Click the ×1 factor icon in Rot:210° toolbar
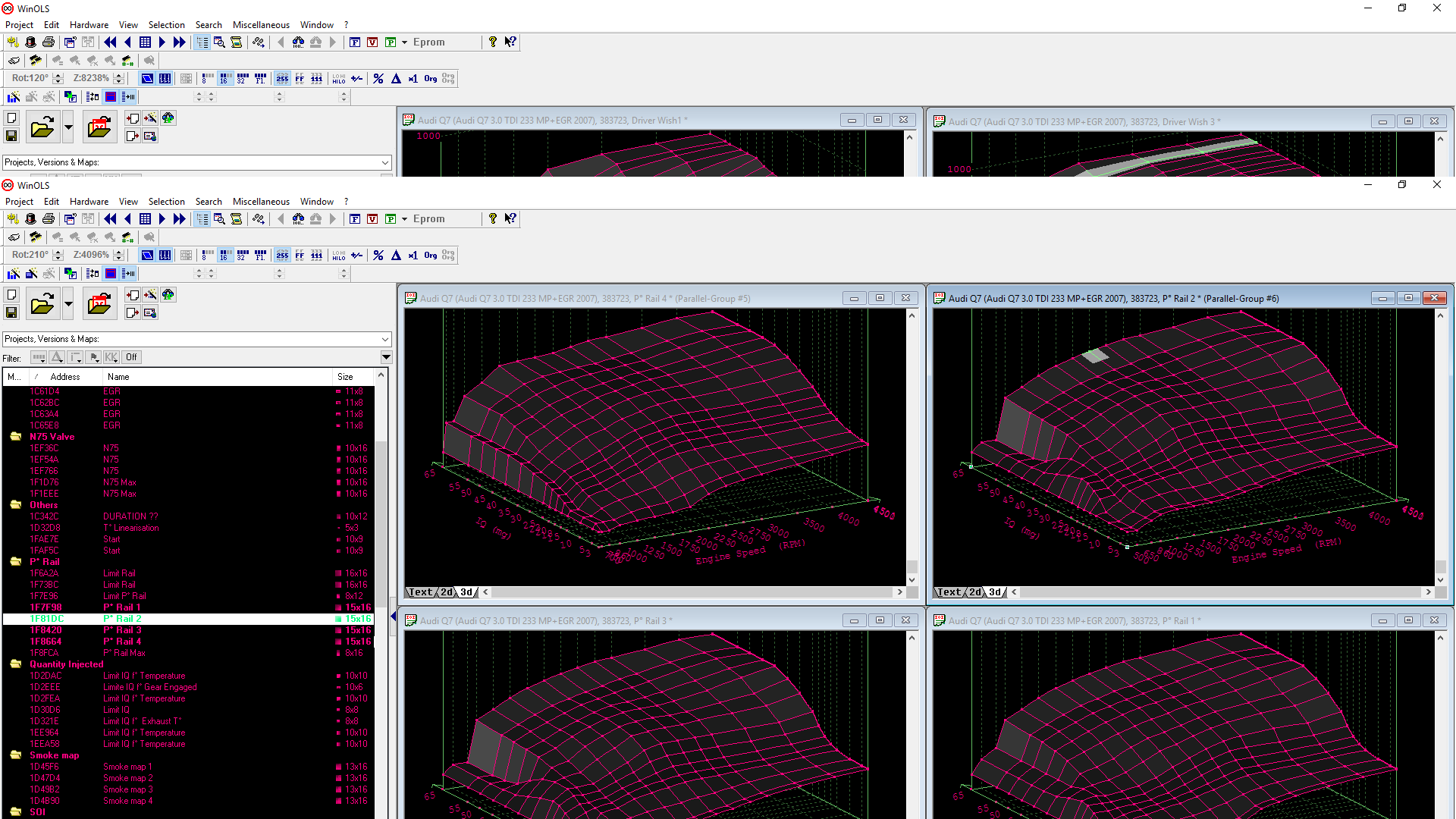Viewport: 1456px width, 819px height. (413, 256)
